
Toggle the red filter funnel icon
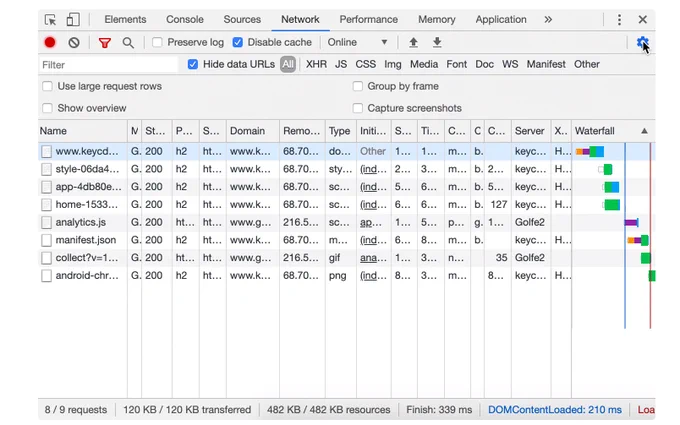[x=105, y=42]
